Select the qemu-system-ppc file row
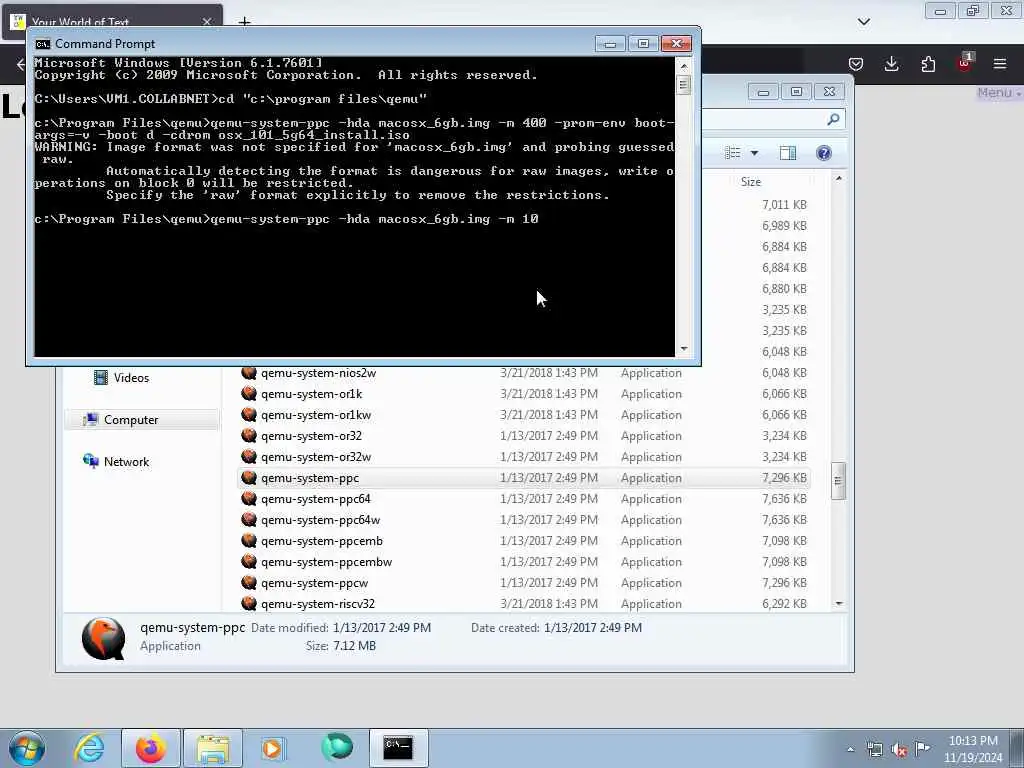The width and height of the screenshot is (1024, 768). click(x=524, y=477)
